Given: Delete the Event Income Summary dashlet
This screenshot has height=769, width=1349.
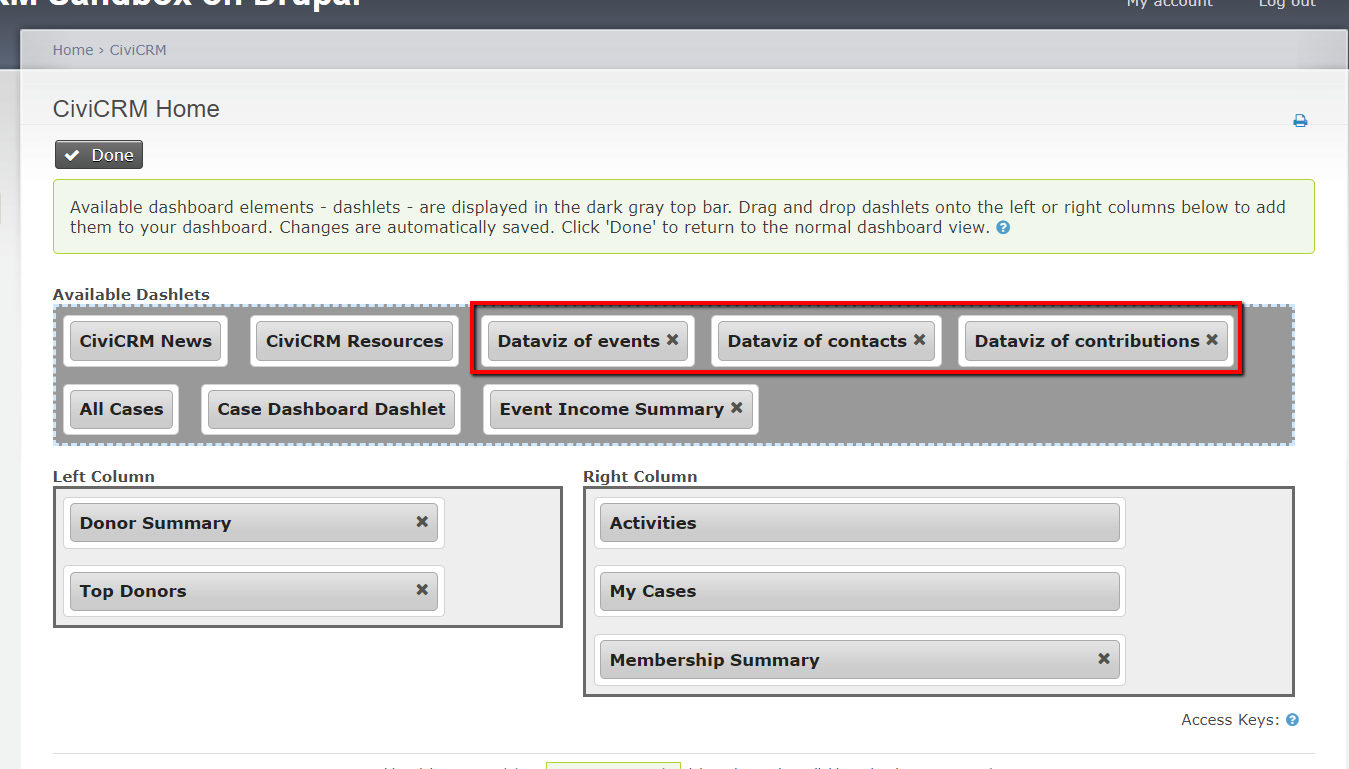Looking at the screenshot, I should coord(736,408).
